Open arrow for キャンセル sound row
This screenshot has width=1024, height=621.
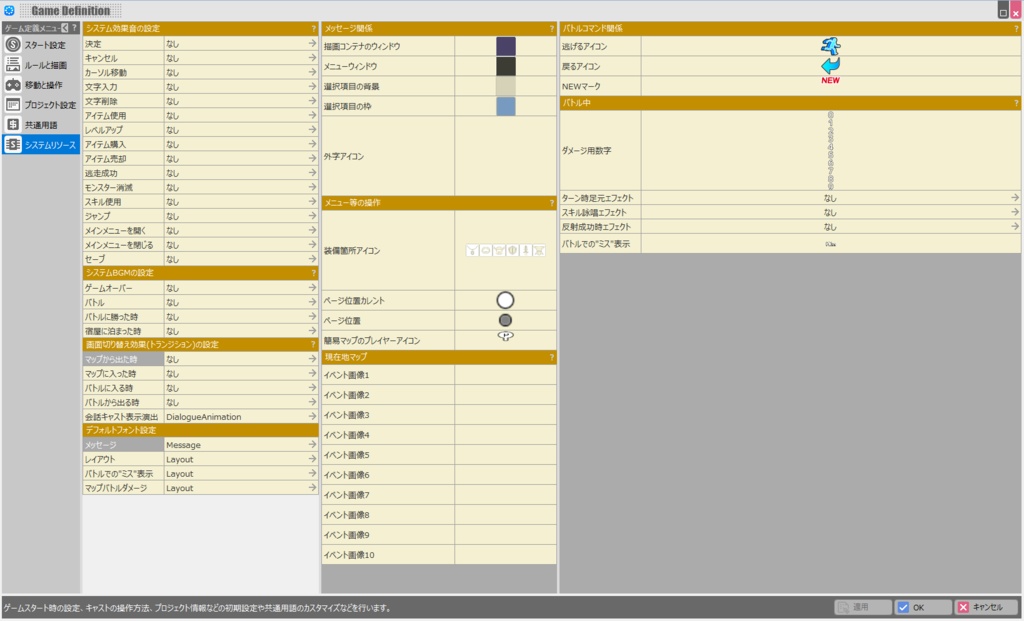(312, 57)
